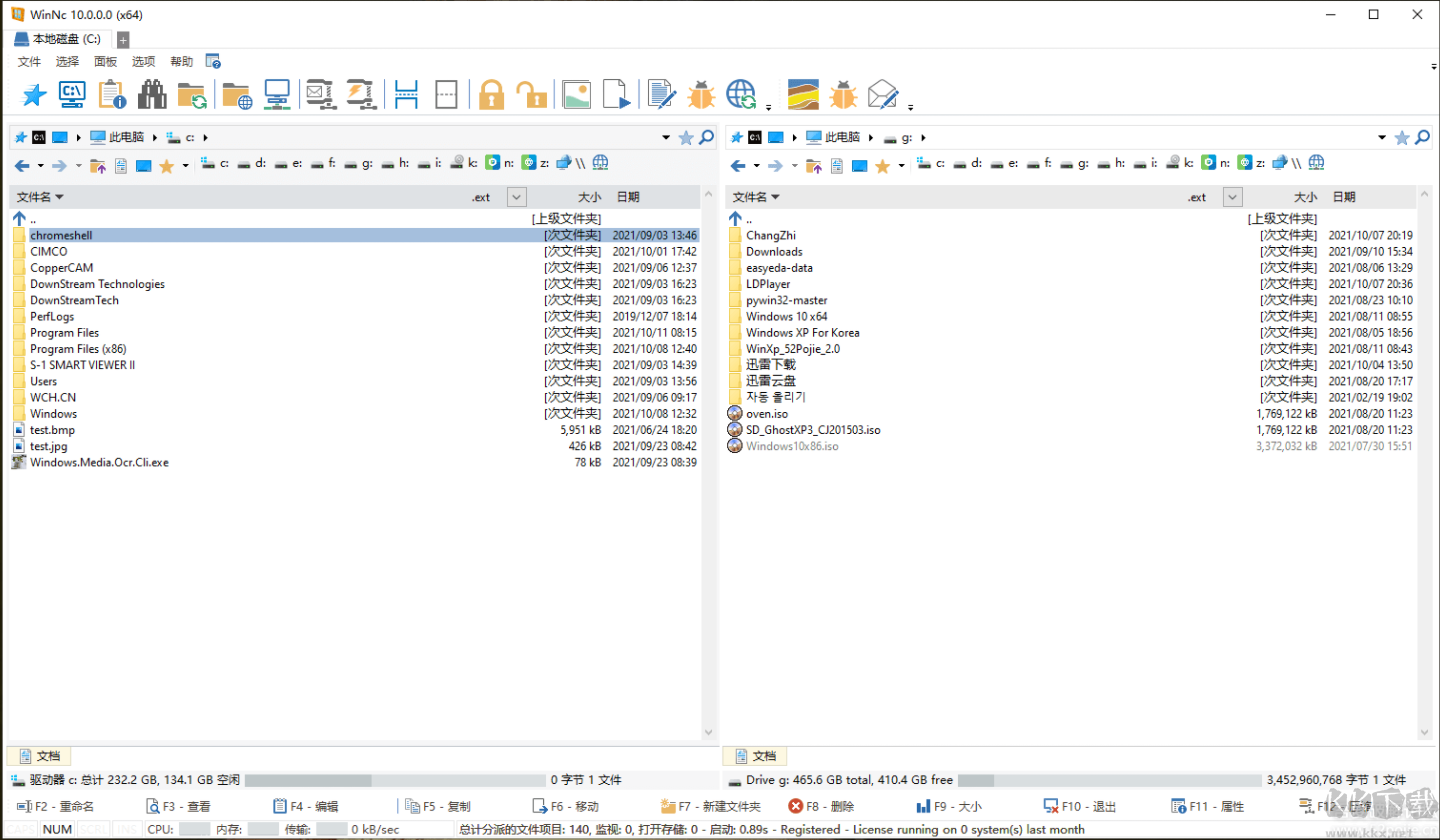The width and height of the screenshot is (1440, 840).
Task: Open the binoculars search tool
Action: pyautogui.click(x=152, y=95)
